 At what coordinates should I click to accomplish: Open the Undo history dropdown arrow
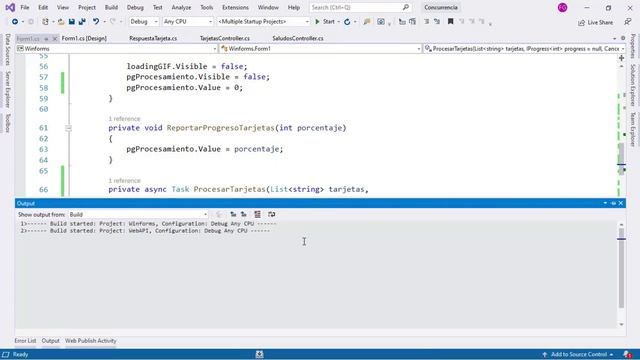(104, 22)
